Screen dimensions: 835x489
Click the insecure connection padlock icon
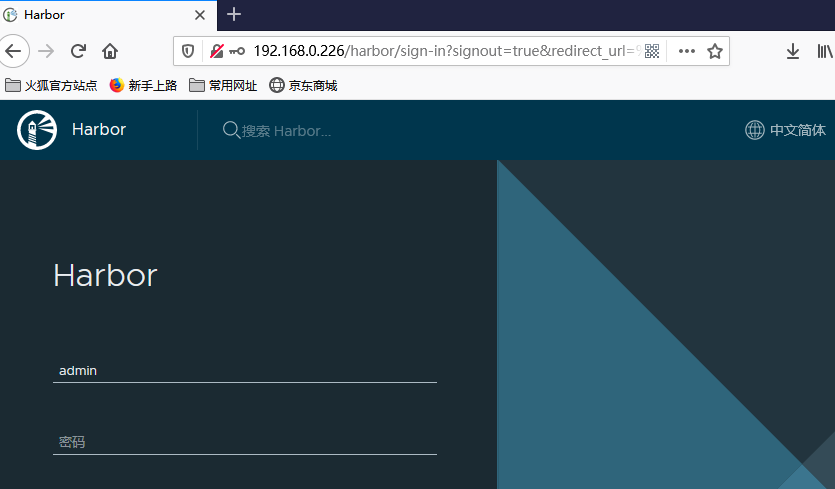[216, 51]
